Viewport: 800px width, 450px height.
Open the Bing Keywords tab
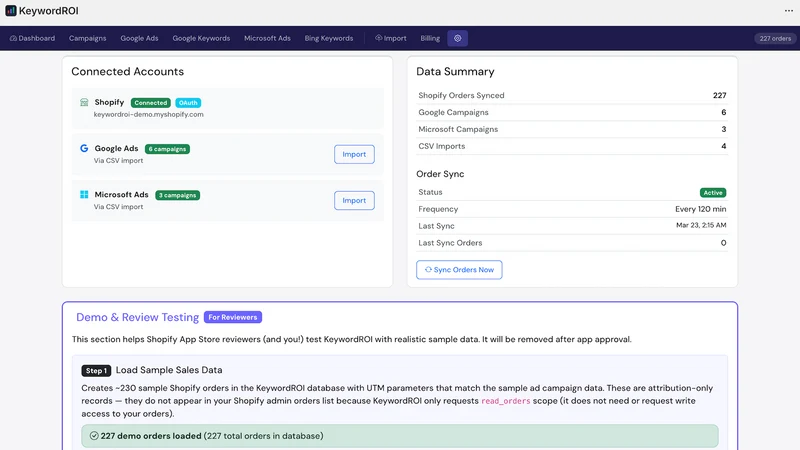tap(329, 38)
